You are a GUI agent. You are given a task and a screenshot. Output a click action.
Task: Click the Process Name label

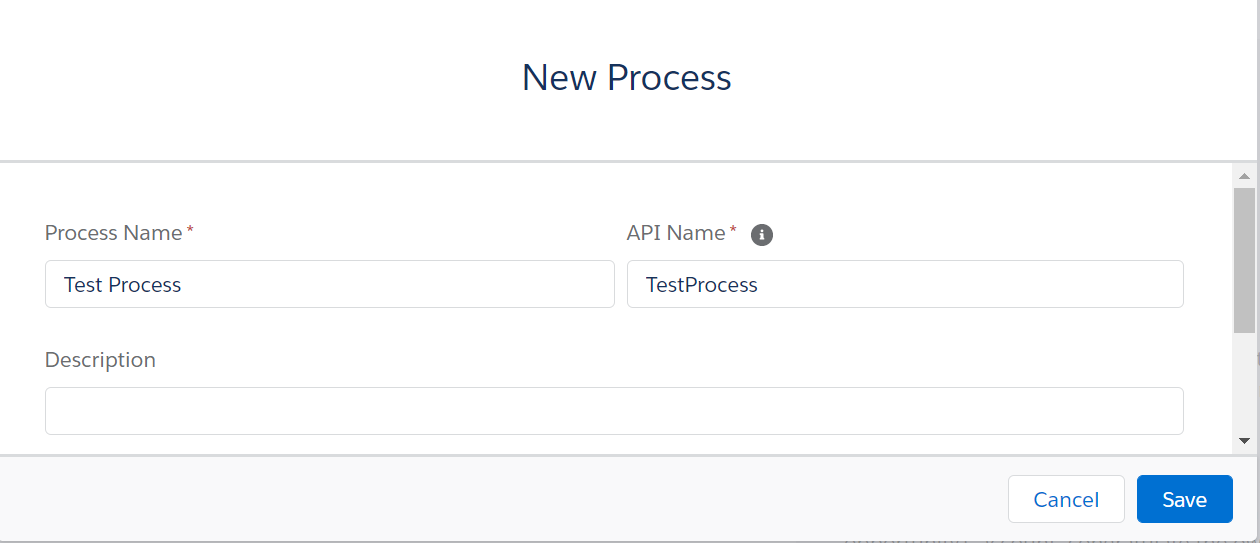(x=113, y=233)
